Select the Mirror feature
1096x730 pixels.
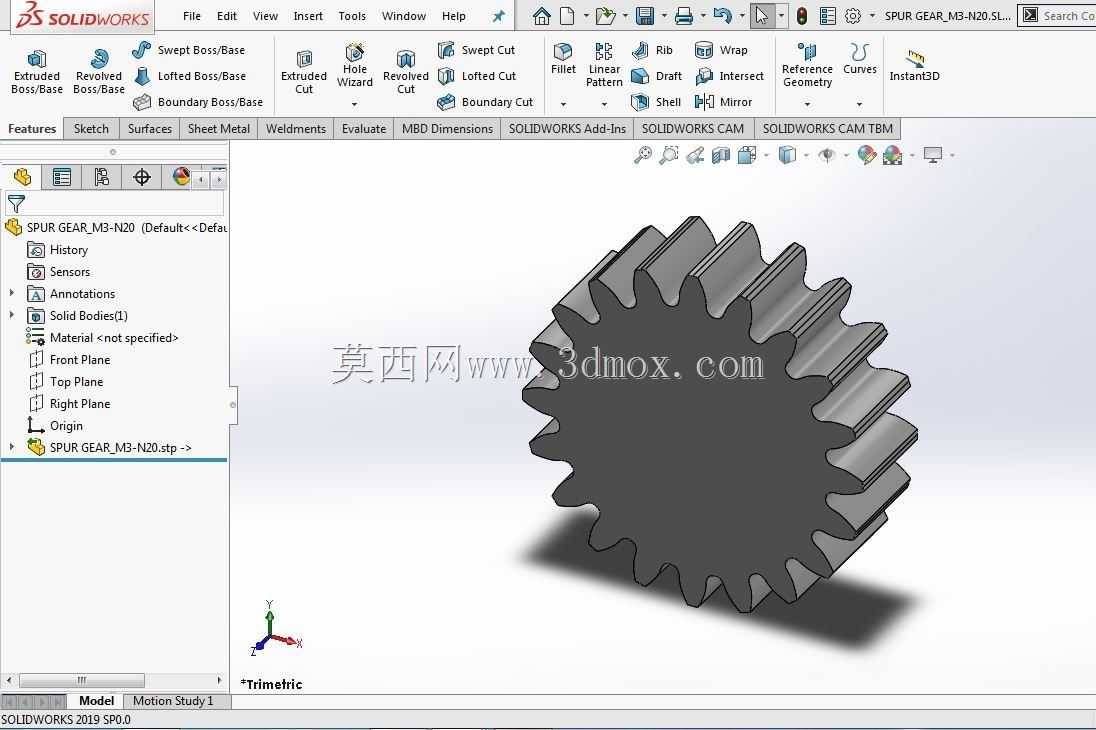coord(723,101)
